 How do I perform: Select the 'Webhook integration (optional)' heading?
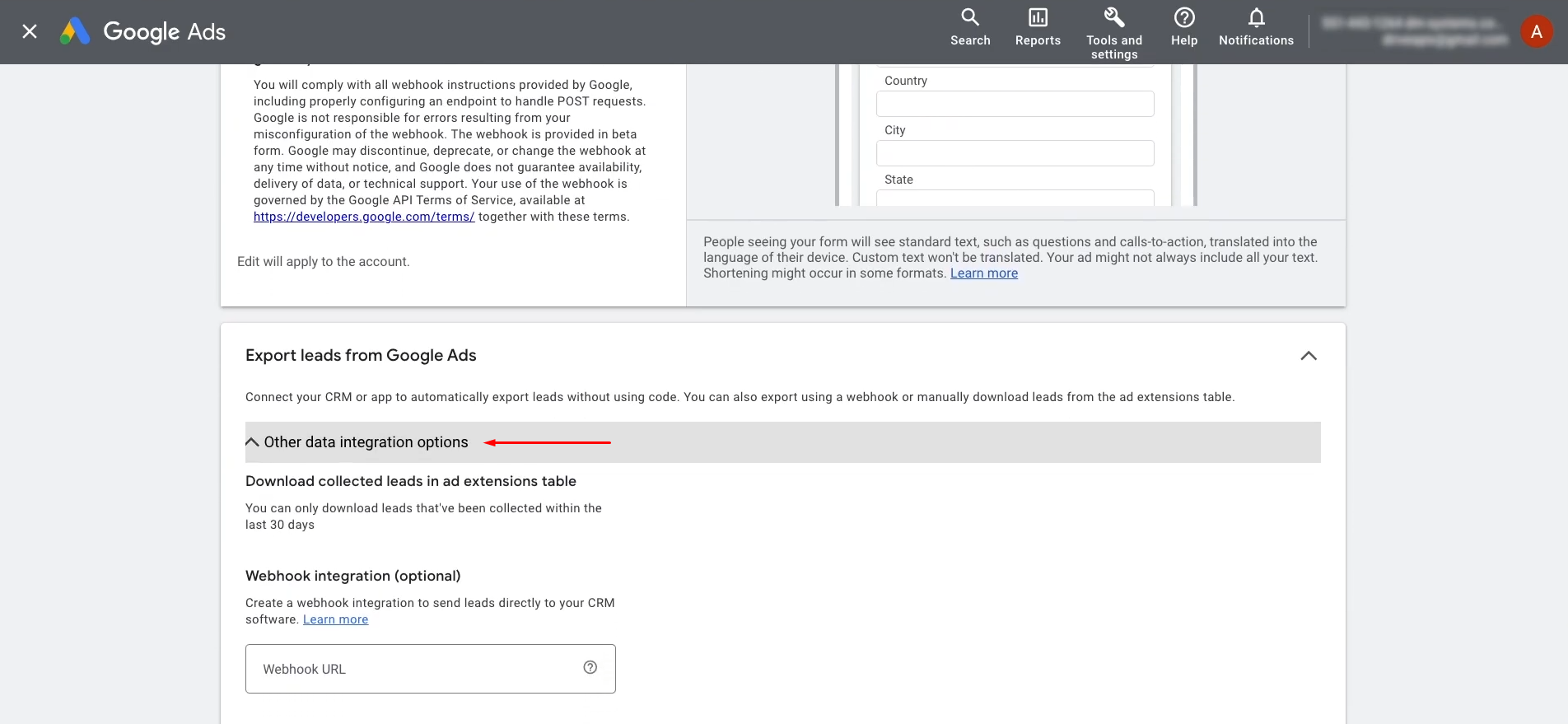pos(352,576)
